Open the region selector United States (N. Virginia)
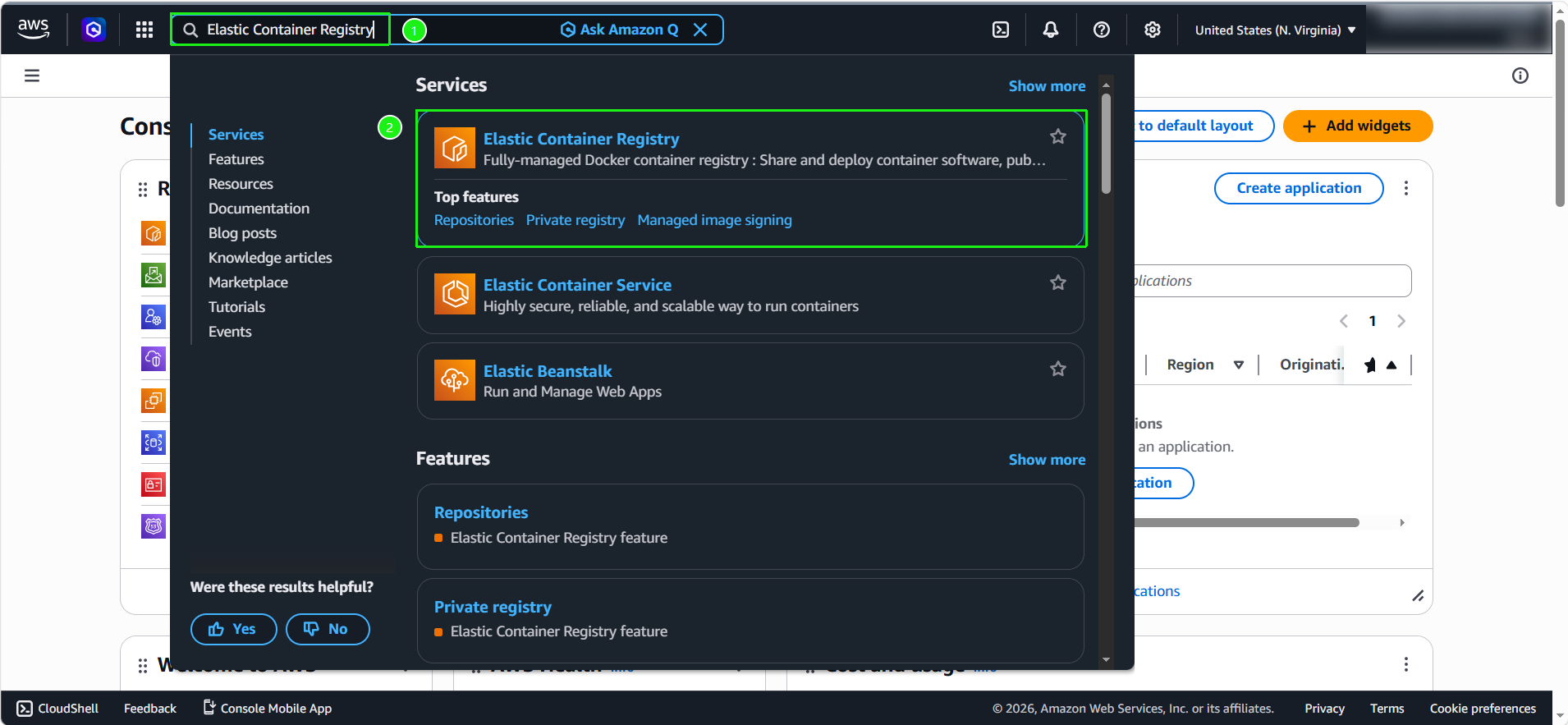The image size is (1568, 725). pyautogui.click(x=1275, y=30)
